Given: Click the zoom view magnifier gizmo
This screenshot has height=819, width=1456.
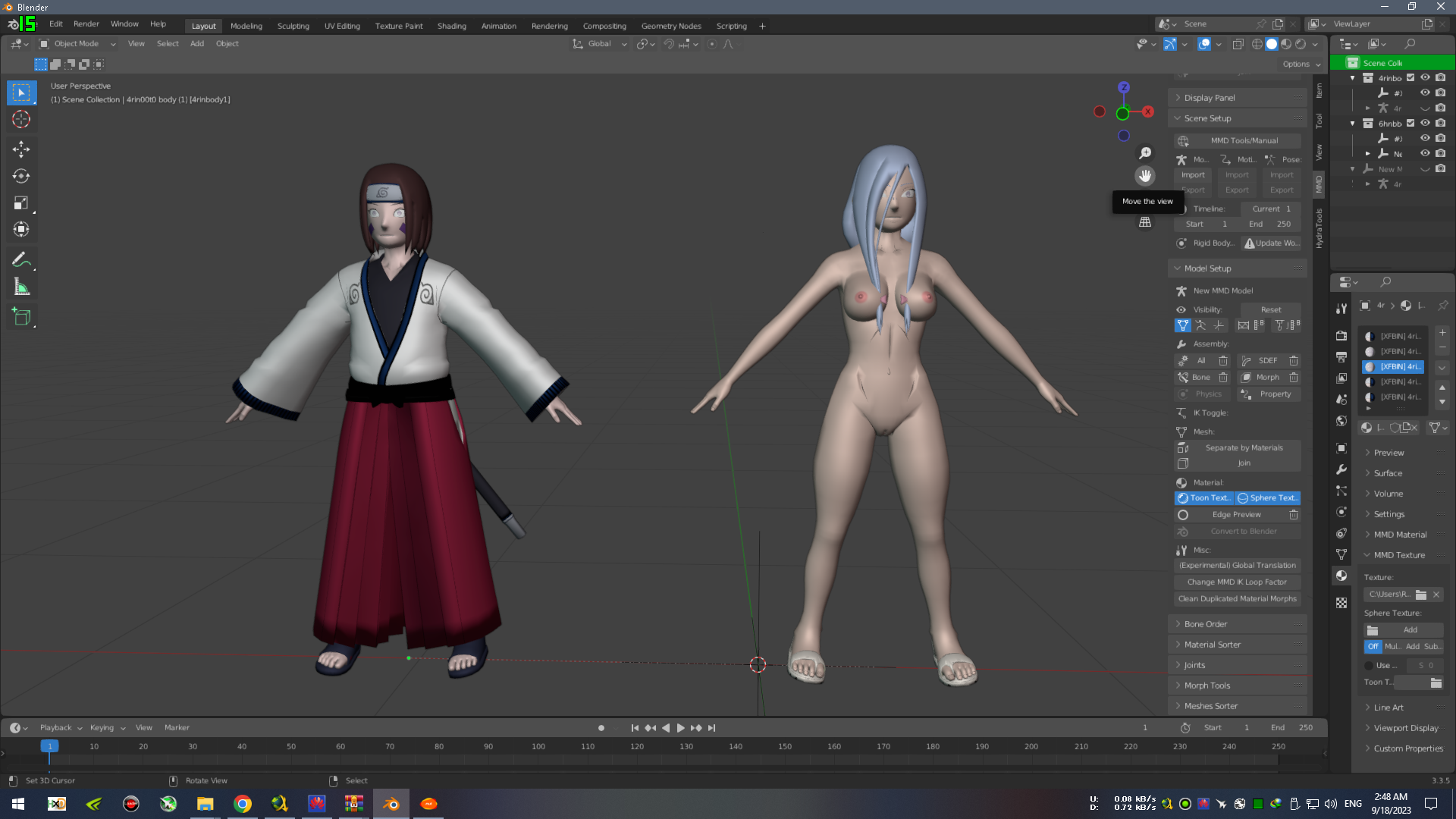Looking at the screenshot, I should point(1145,153).
